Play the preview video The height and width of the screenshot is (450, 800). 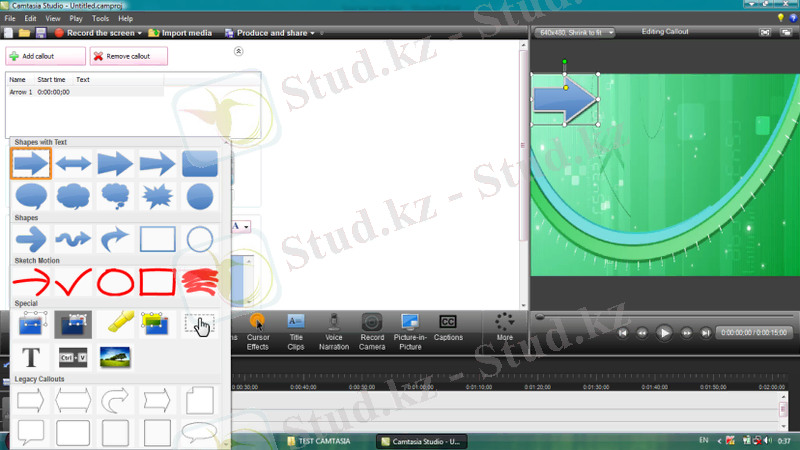pos(664,333)
